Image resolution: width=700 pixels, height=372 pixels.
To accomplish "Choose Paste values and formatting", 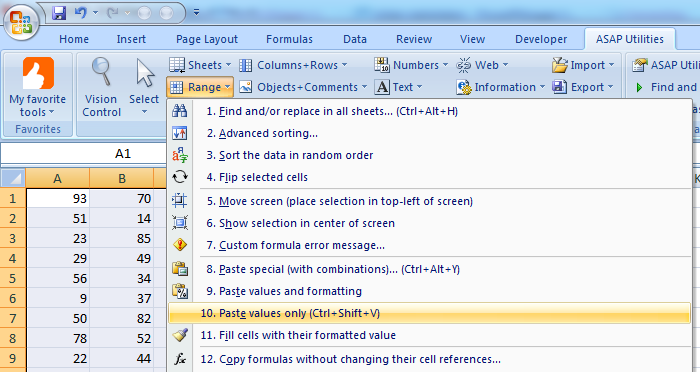I will (429, 291).
